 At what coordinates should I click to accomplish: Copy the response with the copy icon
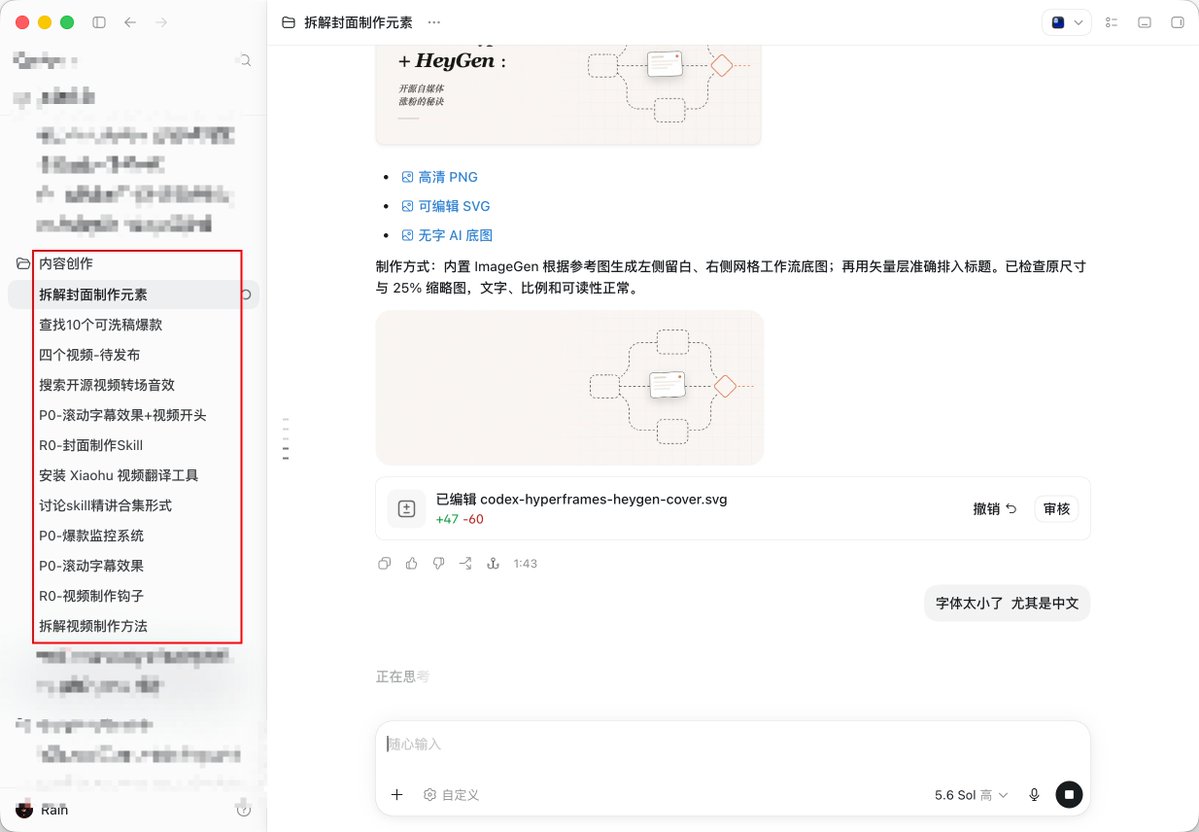click(385, 564)
